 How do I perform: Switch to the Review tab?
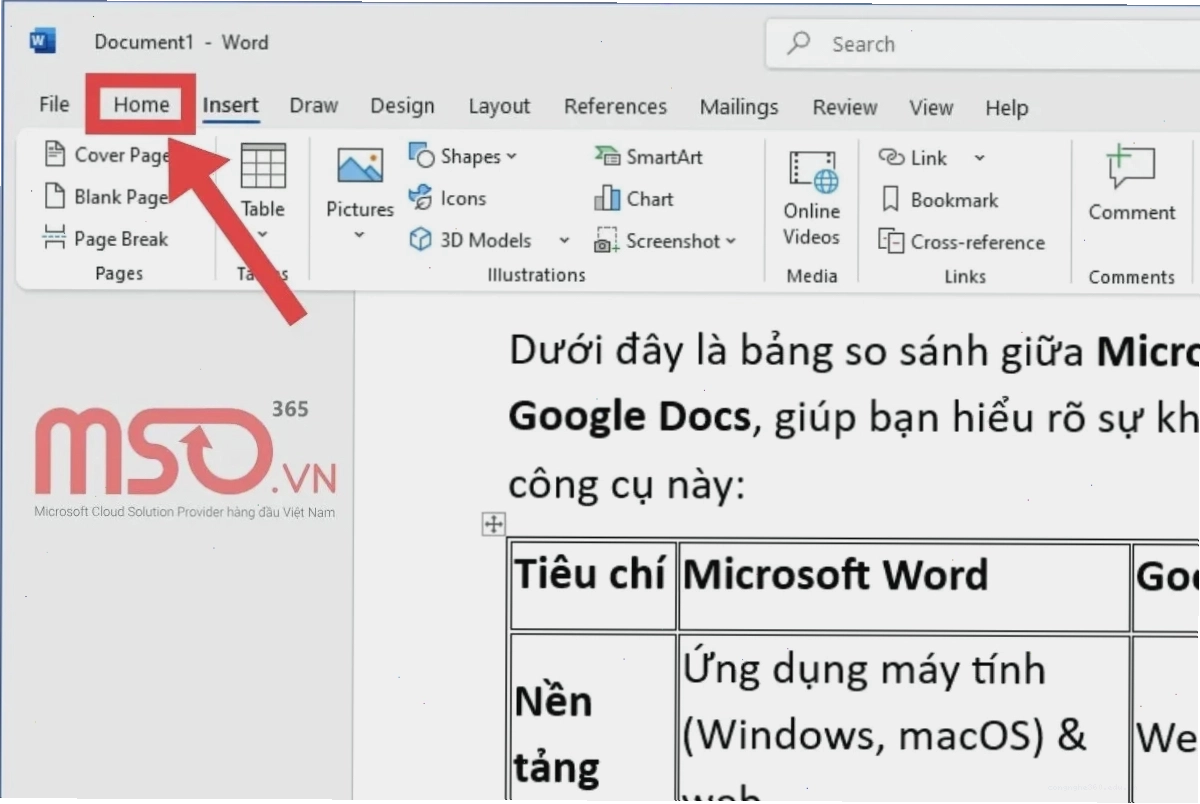click(845, 107)
